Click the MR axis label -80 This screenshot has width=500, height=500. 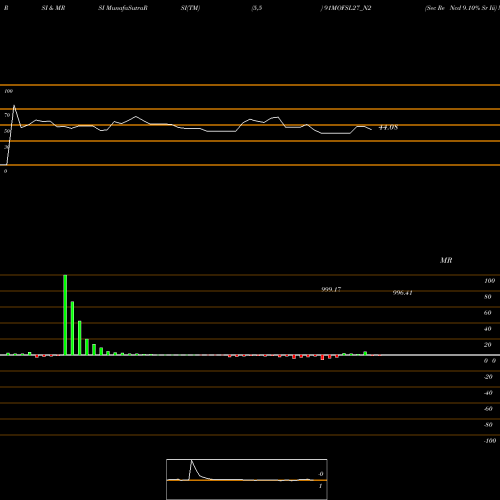tap(488, 425)
